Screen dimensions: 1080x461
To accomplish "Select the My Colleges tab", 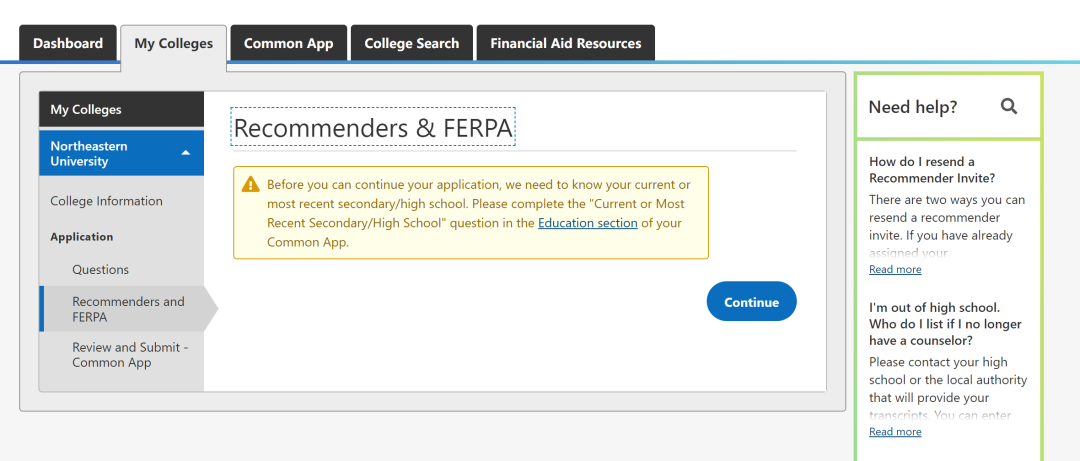I will point(174,44).
